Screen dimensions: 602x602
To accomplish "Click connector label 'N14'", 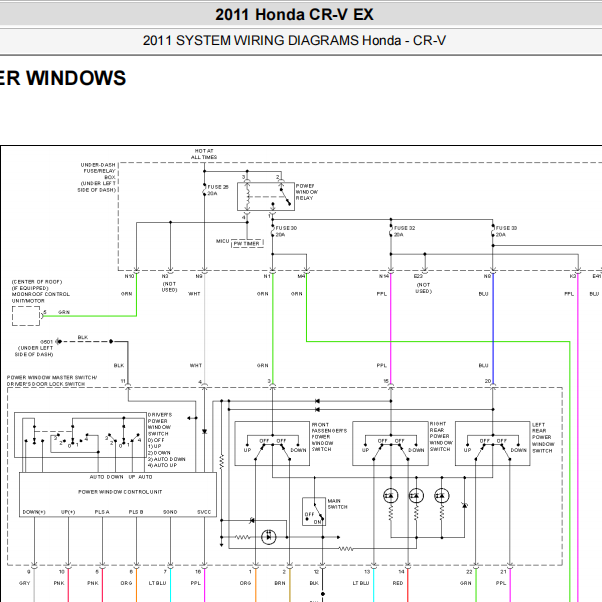I will tap(384, 276).
